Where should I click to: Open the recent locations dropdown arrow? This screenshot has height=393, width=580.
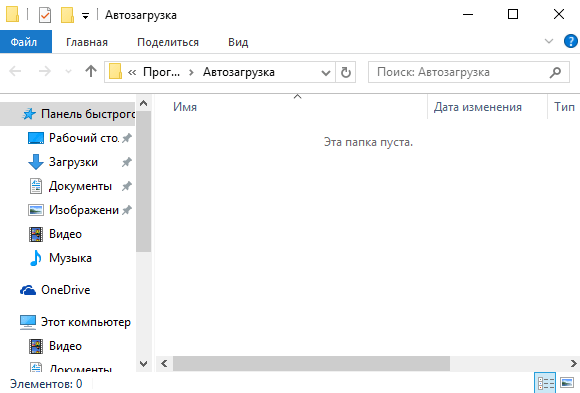pos(68,71)
